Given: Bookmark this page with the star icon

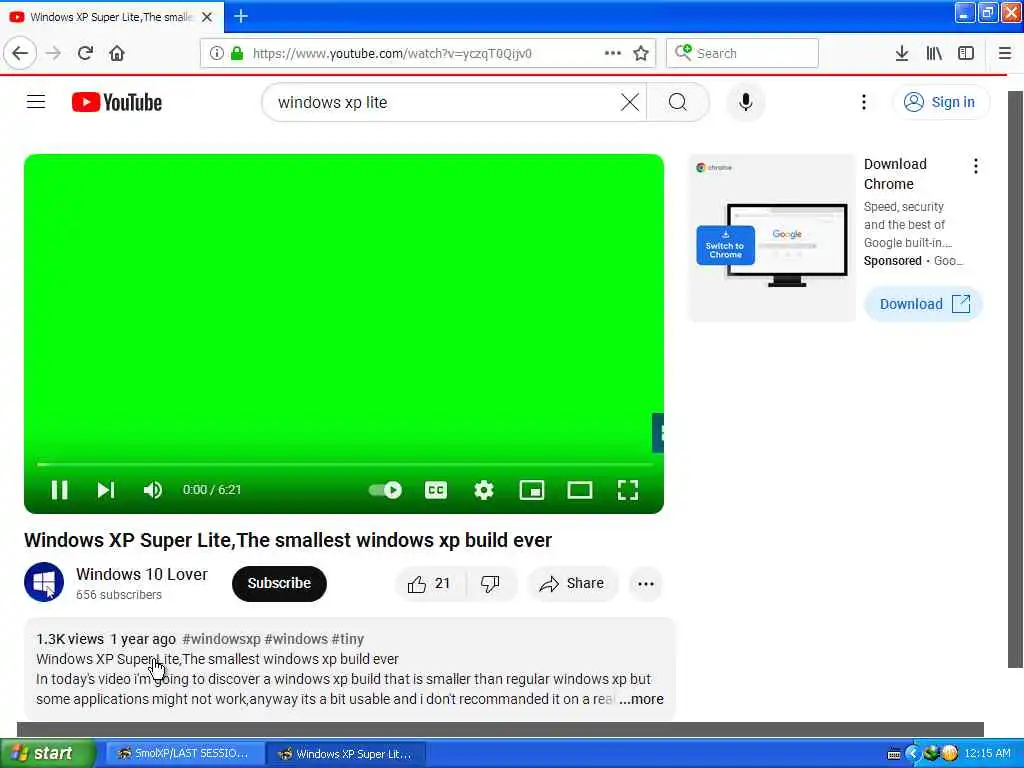Looking at the screenshot, I should click(x=641, y=53).
